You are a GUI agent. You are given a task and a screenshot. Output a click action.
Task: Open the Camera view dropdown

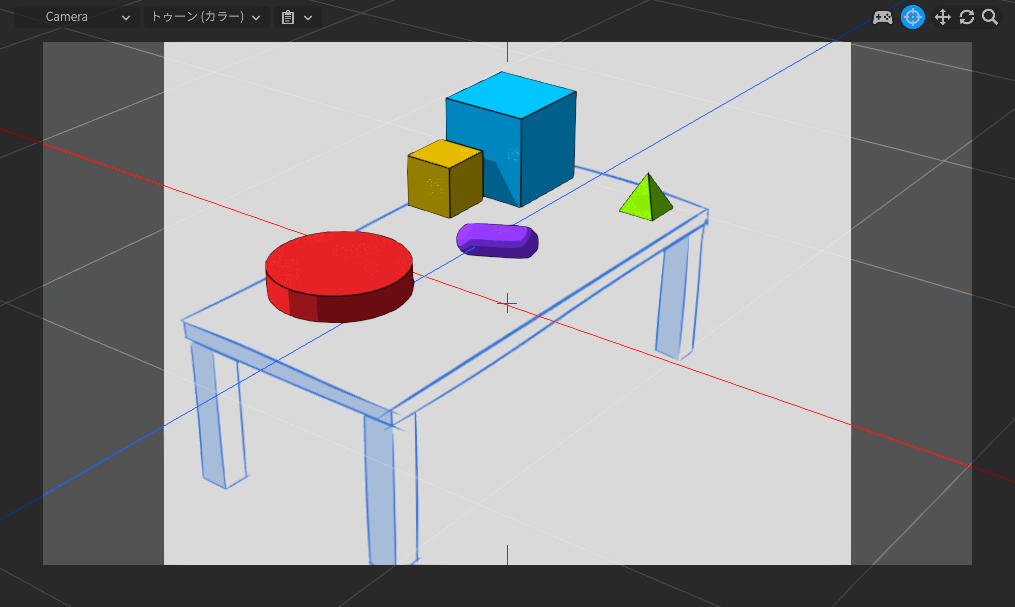[87, 17]
